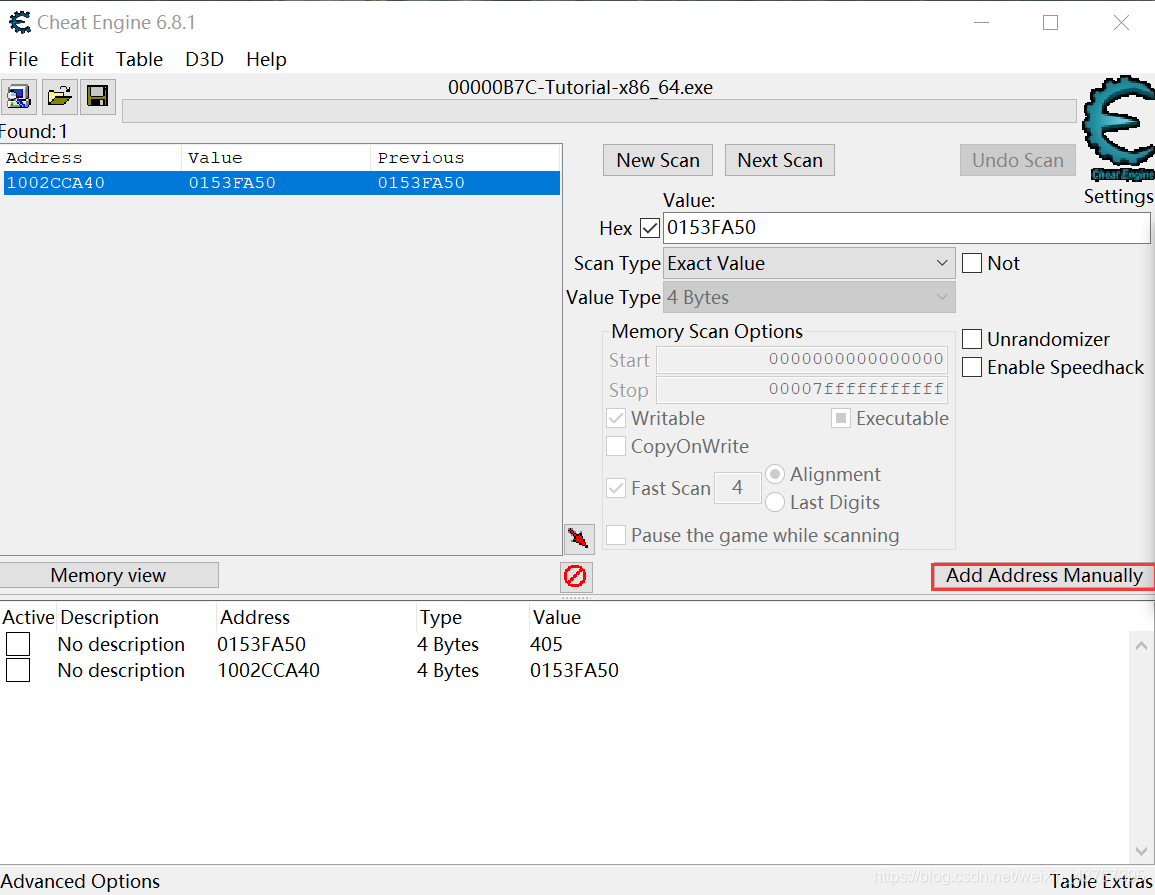Viewport: 1155px width, 895px height.
Task: Click the Undo Scan button
Action: [1017, 160]
